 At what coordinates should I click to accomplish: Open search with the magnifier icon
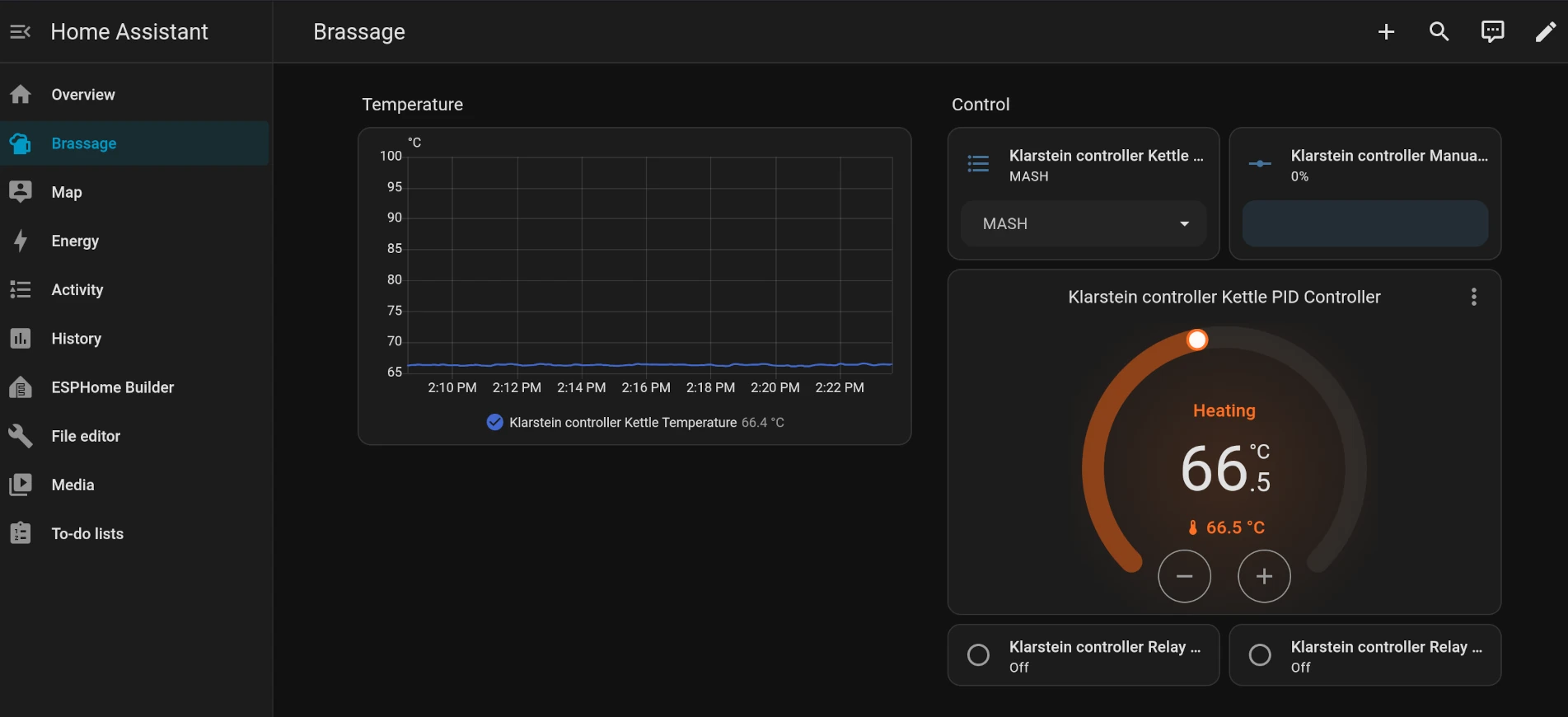(x=1439, y=31)
